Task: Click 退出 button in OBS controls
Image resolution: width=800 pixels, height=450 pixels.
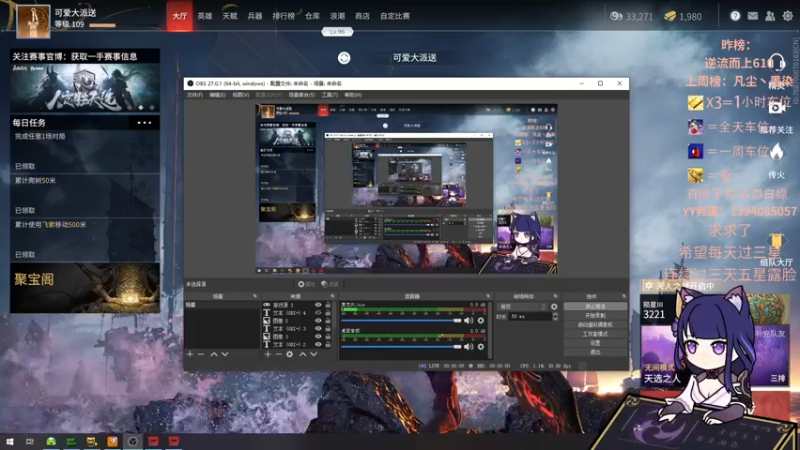Action: pos(595,352)
